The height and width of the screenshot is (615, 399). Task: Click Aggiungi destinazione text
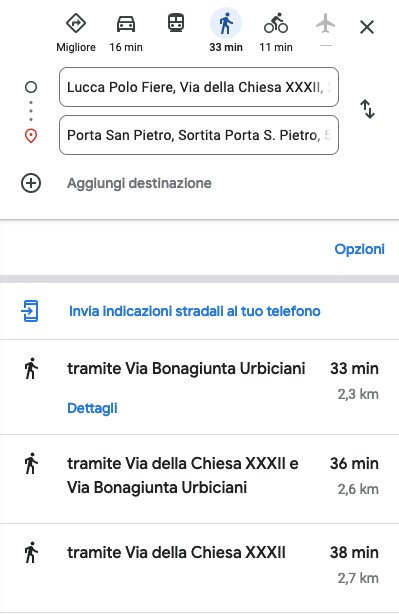[x=139, y=183]
